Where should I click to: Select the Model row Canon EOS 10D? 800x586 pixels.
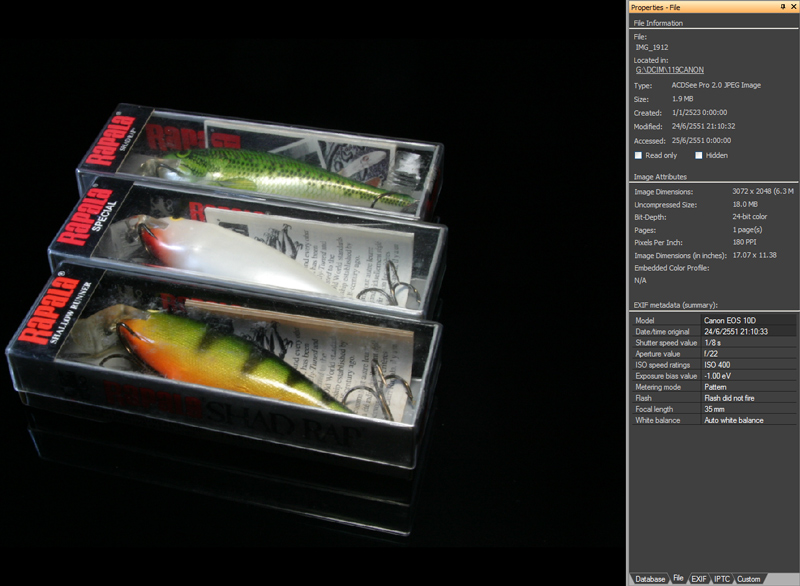[713, 320]
